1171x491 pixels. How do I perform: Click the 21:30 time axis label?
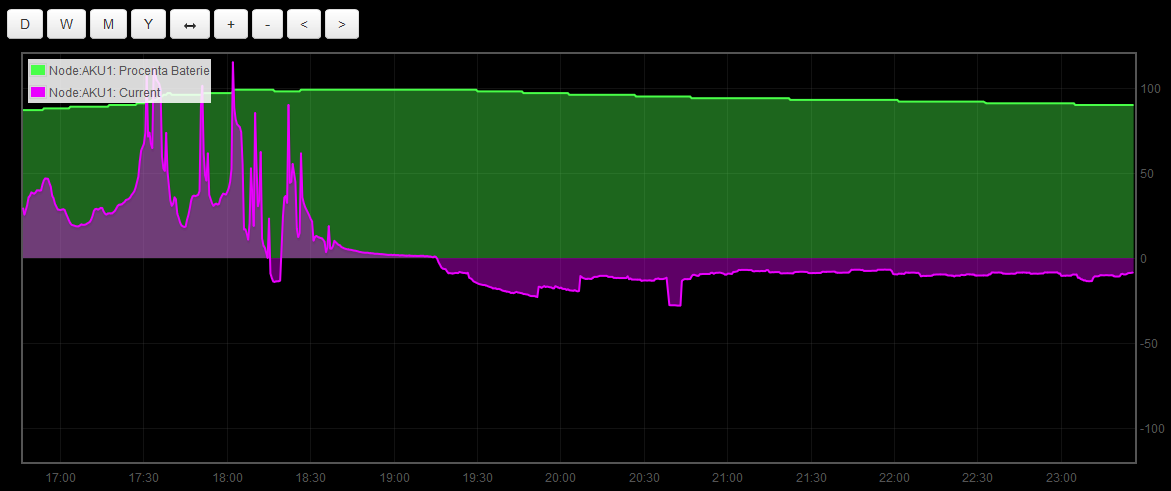[x=811, y=478]
